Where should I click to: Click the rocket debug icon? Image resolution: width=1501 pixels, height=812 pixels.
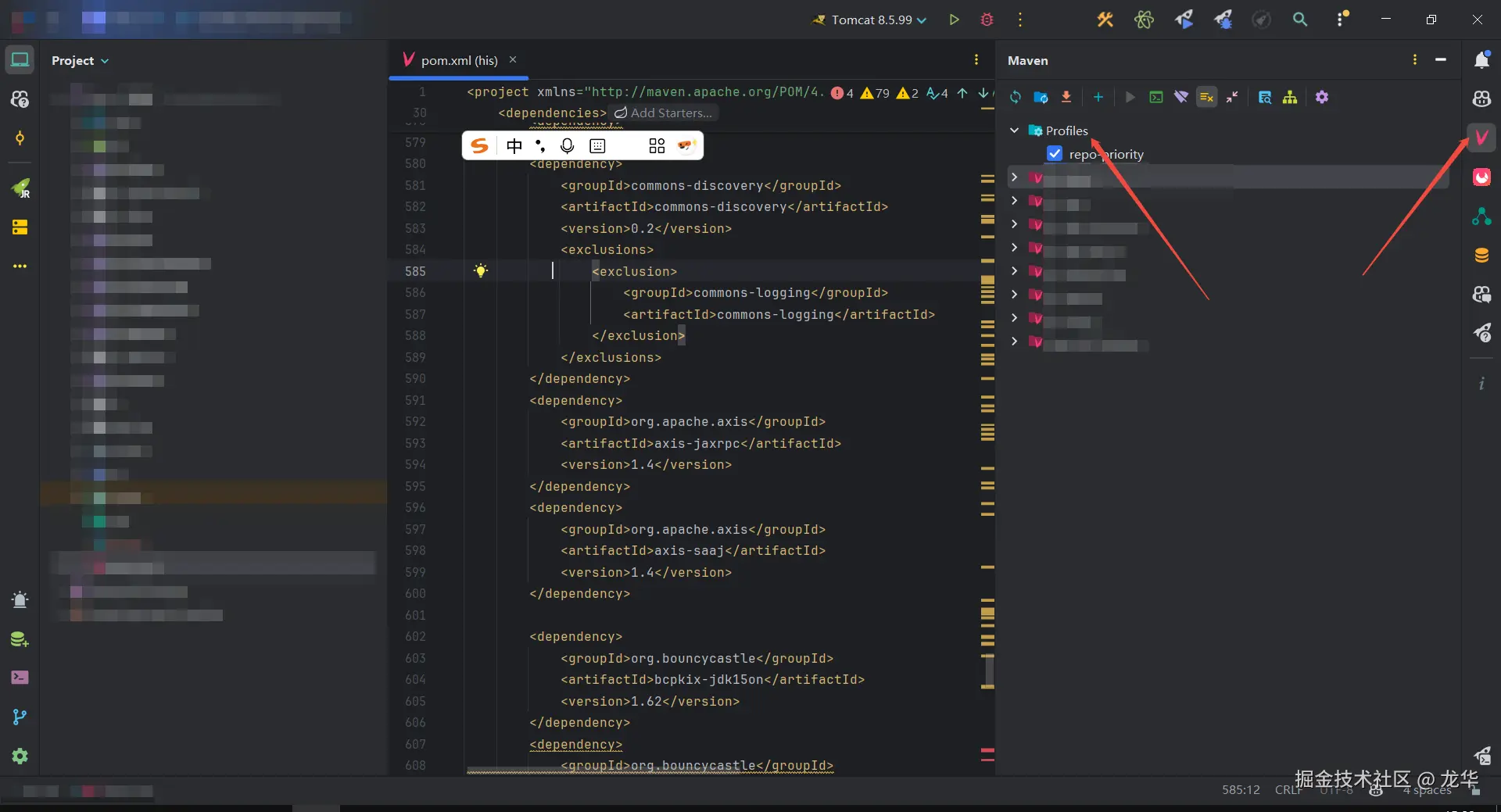point(1223,20)
